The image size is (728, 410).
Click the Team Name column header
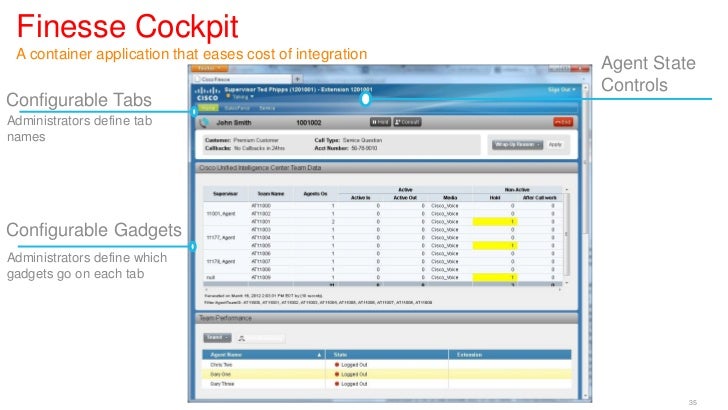click(x=271, y=194)
